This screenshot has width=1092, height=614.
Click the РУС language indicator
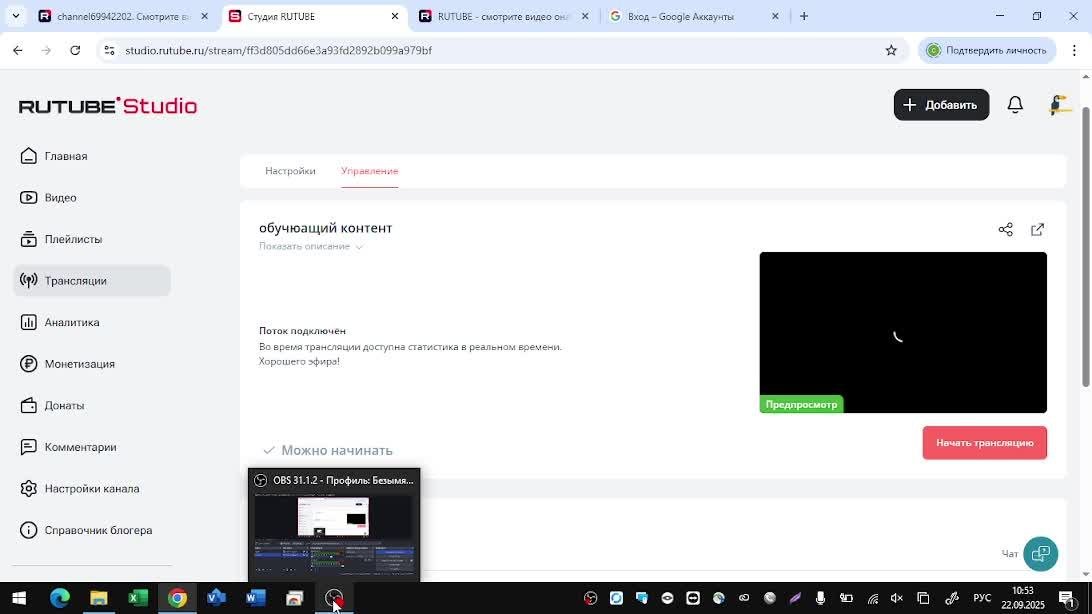(x=982, y=598)
